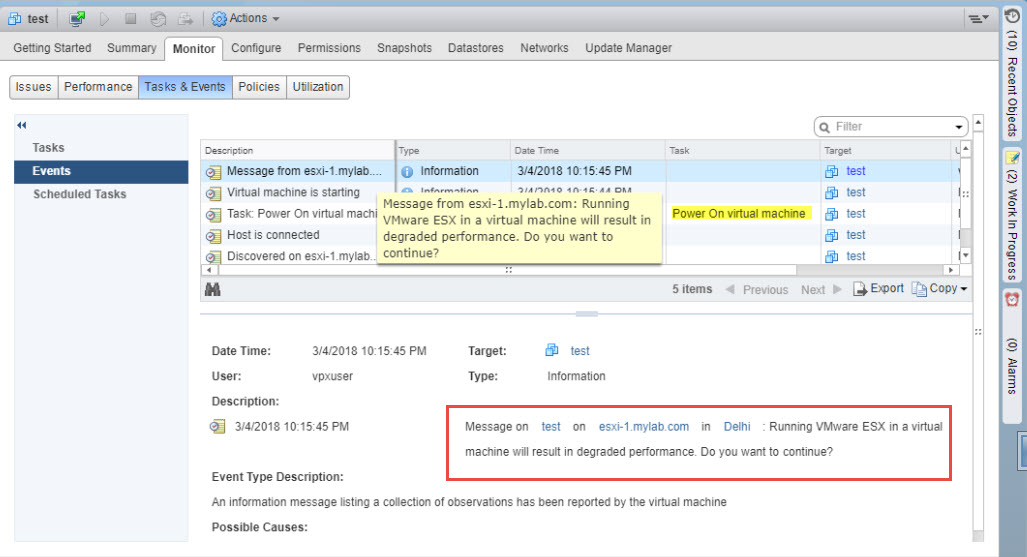The image size is (1027, 557).
Task: Expand the Work In Progress side panel
Action: [1012, 216]
